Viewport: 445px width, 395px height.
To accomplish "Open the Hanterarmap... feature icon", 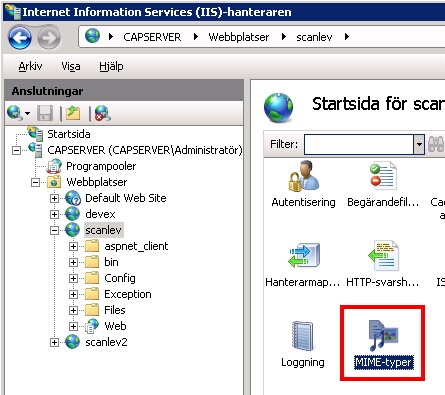I will 304,255.
